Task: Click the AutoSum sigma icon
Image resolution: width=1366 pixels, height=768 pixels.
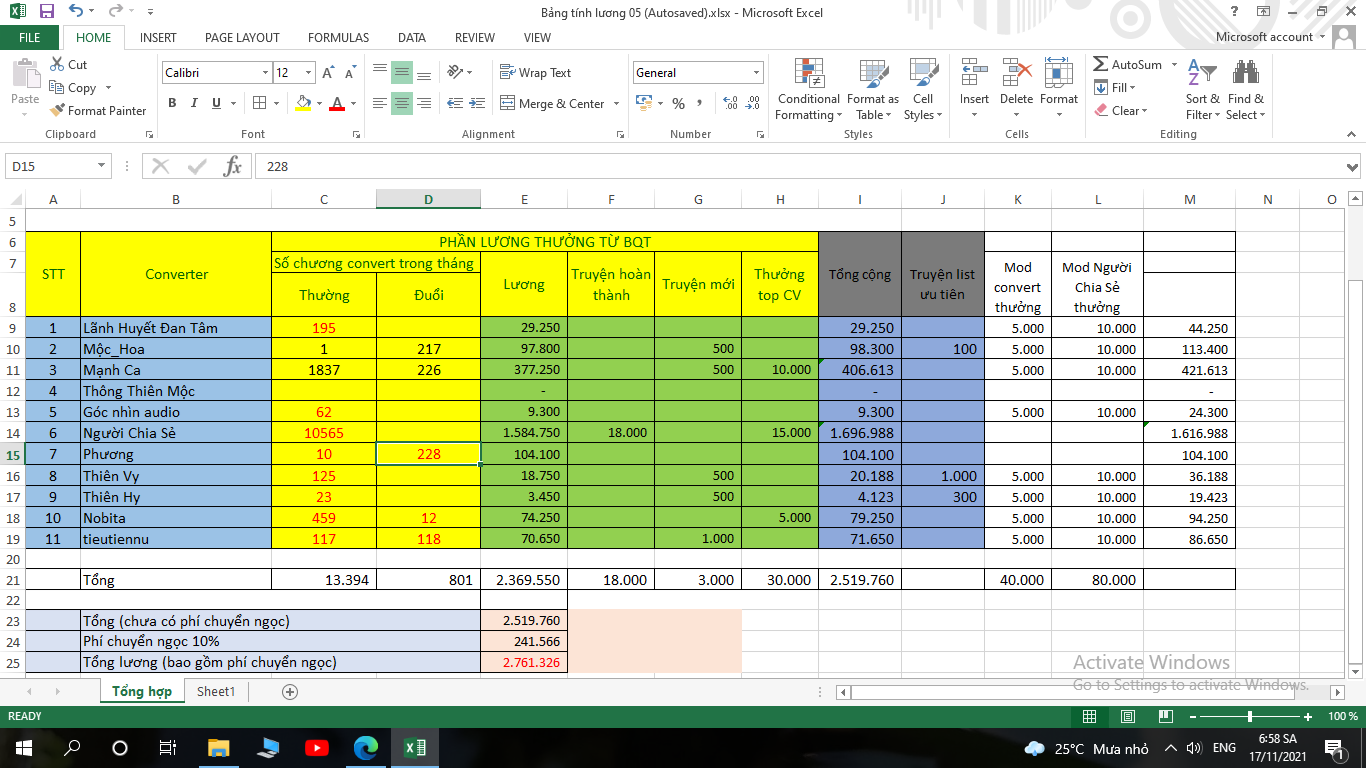Action: pos(1101,65)
